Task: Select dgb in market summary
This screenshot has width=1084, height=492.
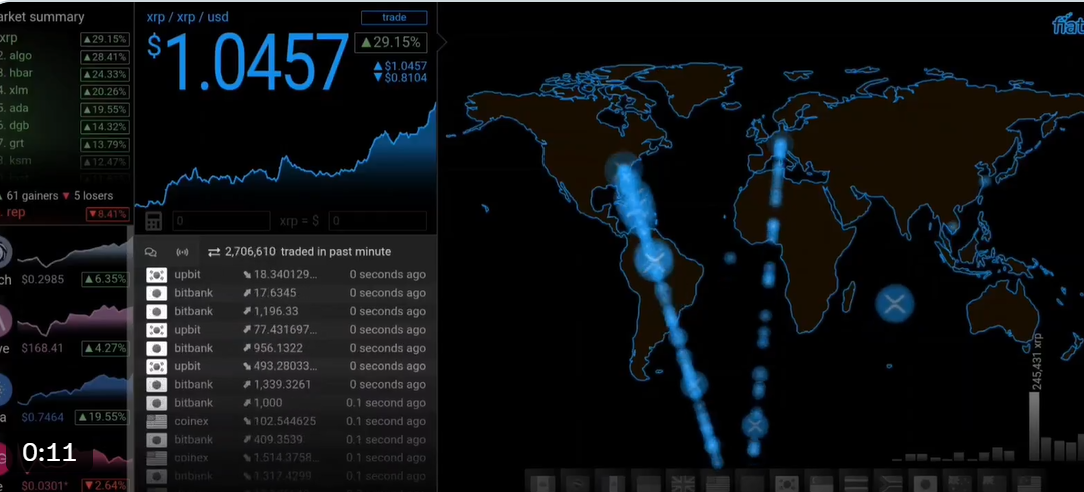Action: click(x=19, y=126)
